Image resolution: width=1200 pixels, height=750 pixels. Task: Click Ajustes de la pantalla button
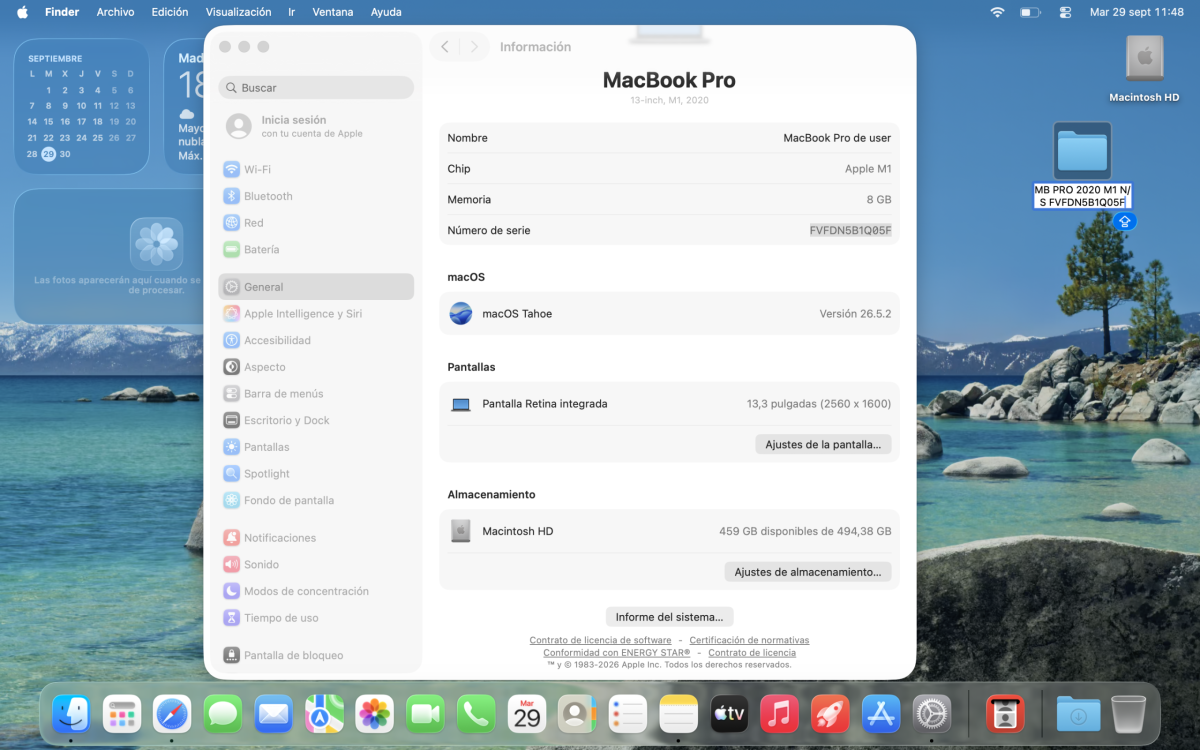[823, 445]
